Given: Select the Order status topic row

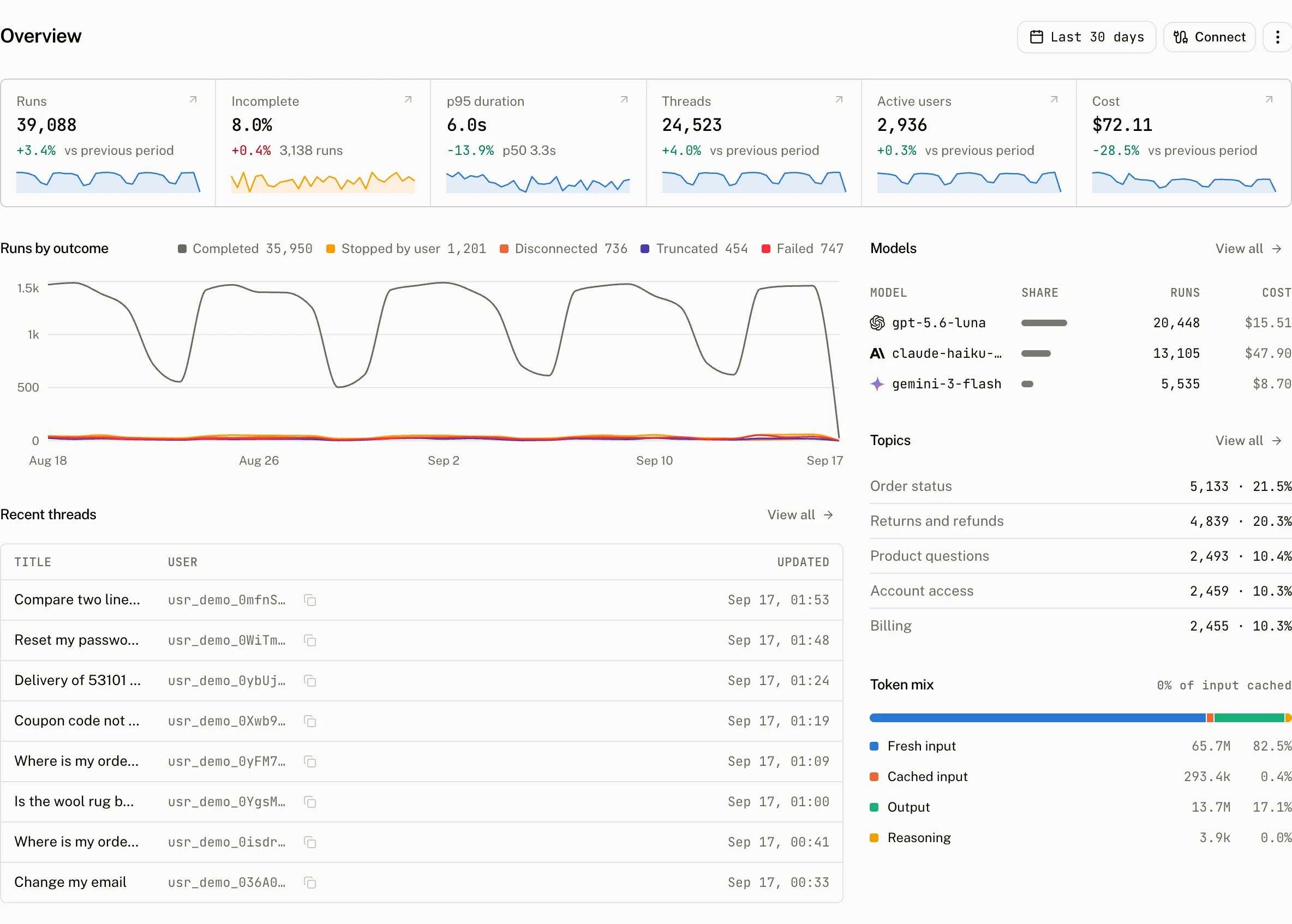Looking at the screenshot, I should 1081,487.
